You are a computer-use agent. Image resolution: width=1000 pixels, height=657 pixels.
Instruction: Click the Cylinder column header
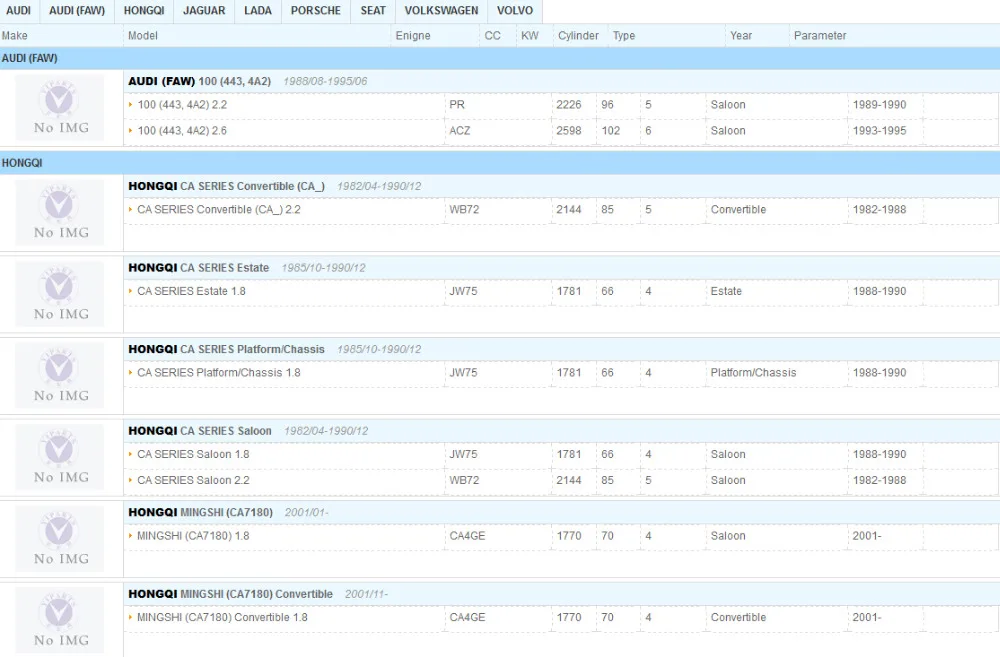tap(578, 36)
